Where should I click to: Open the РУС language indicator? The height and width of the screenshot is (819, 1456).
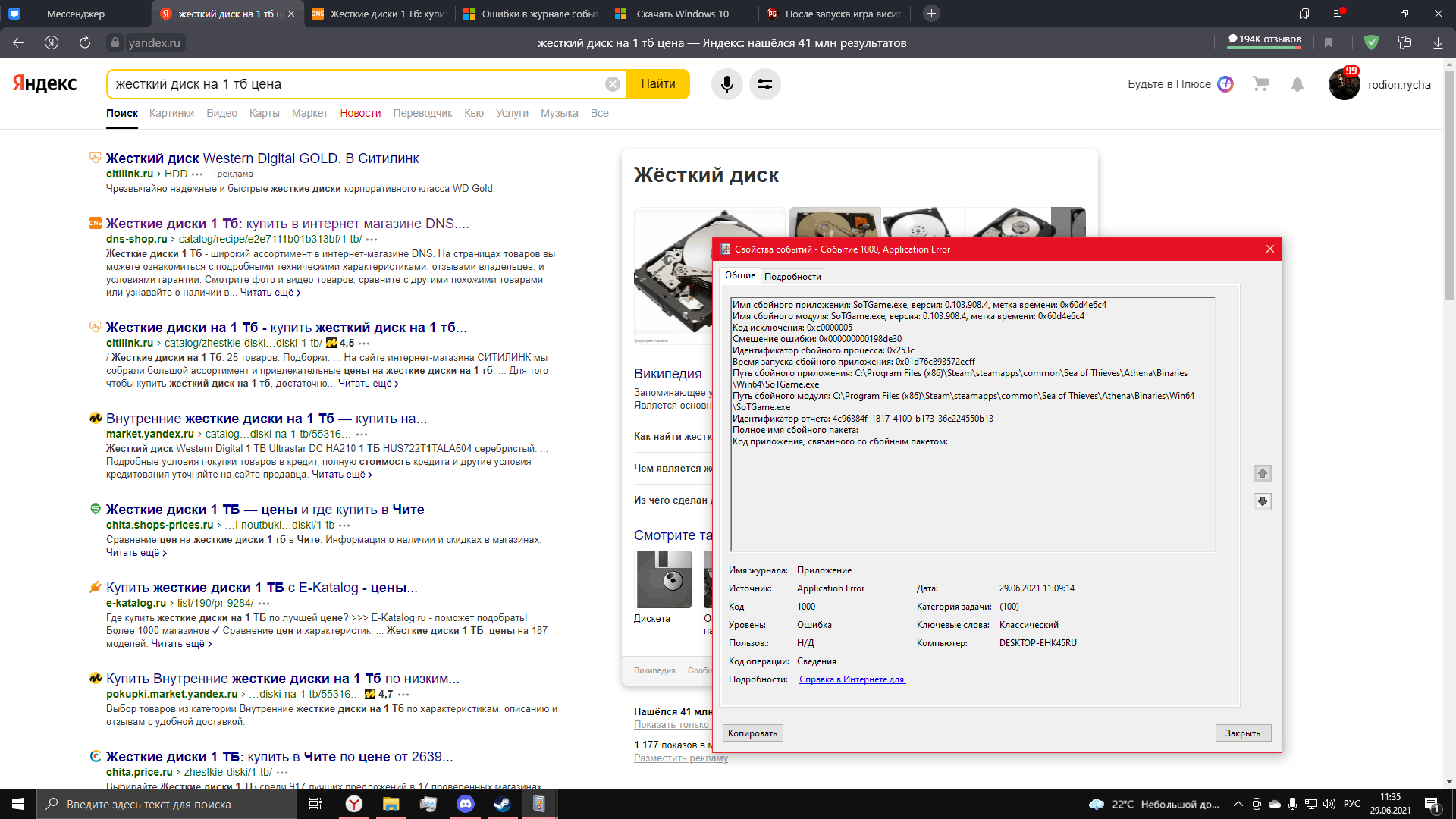(1352, 804)
